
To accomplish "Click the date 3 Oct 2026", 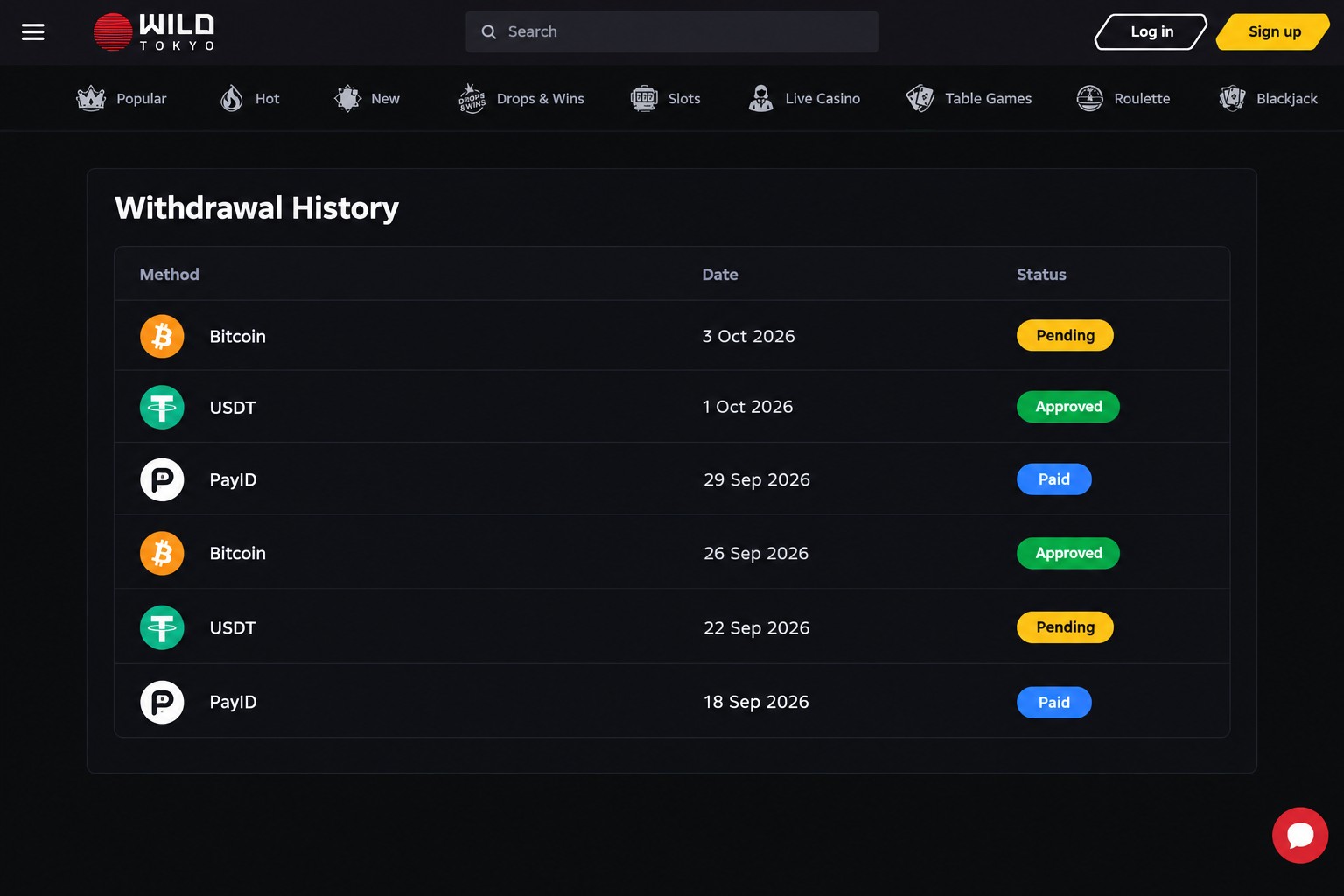I will 749,336.
